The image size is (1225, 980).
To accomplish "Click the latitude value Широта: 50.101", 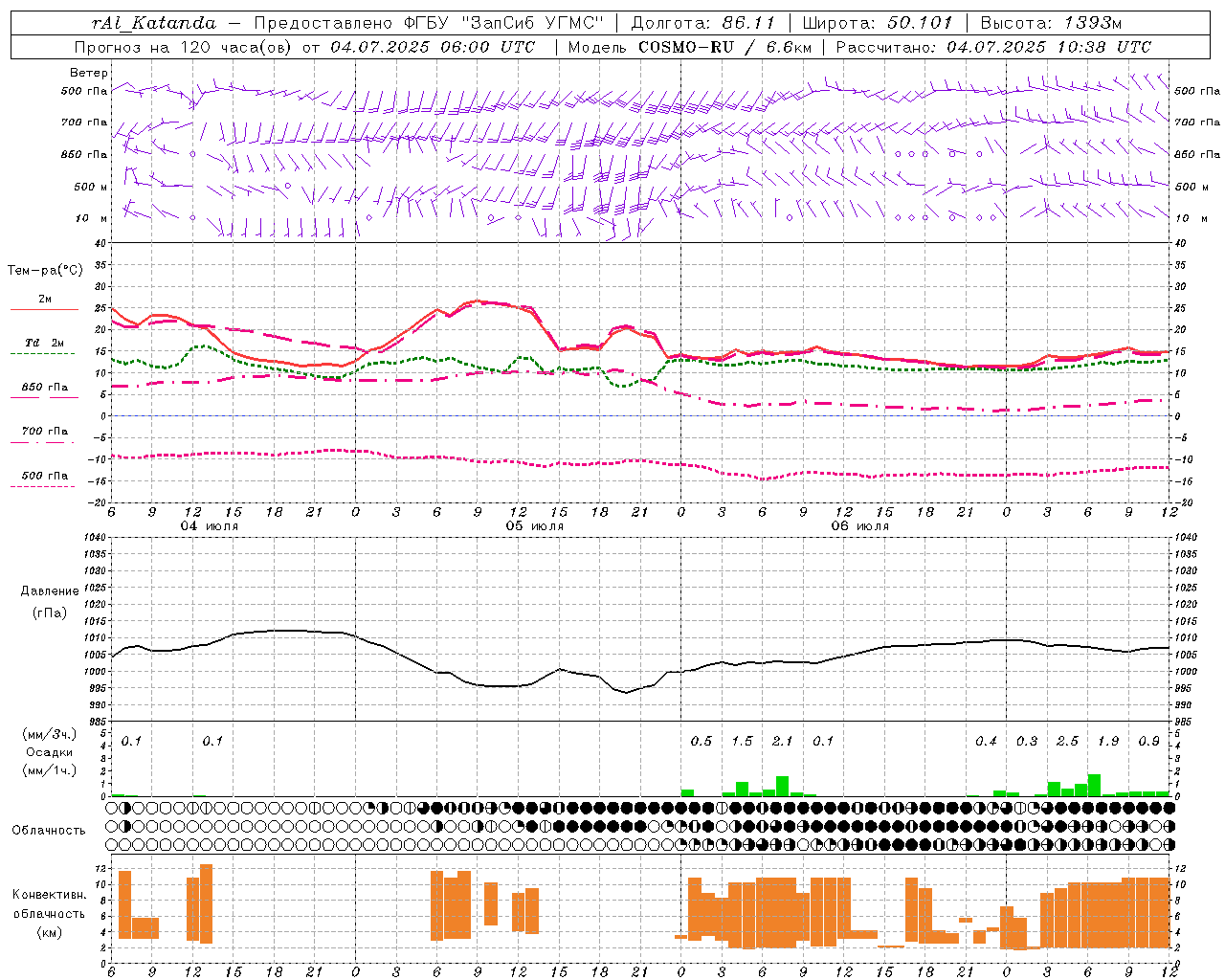I will pos(878,22).
